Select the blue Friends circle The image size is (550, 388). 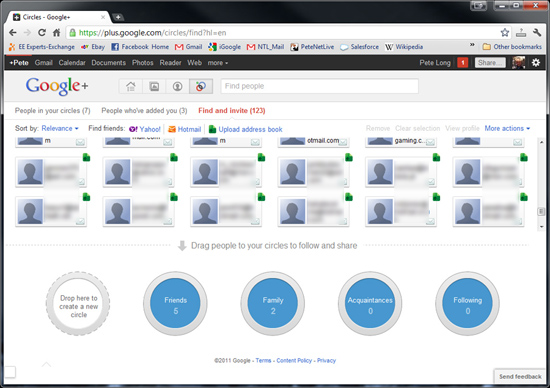tap(175, 303)
